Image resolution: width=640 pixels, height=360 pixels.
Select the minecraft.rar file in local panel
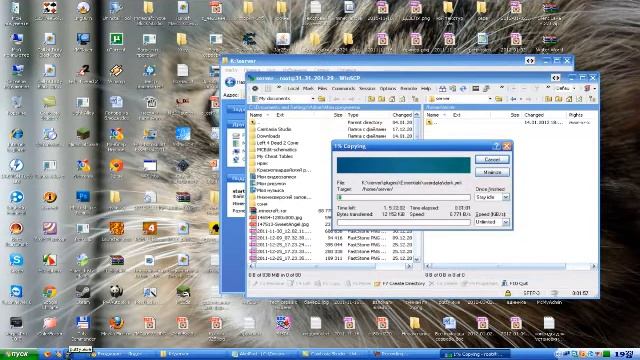(272, 211)
